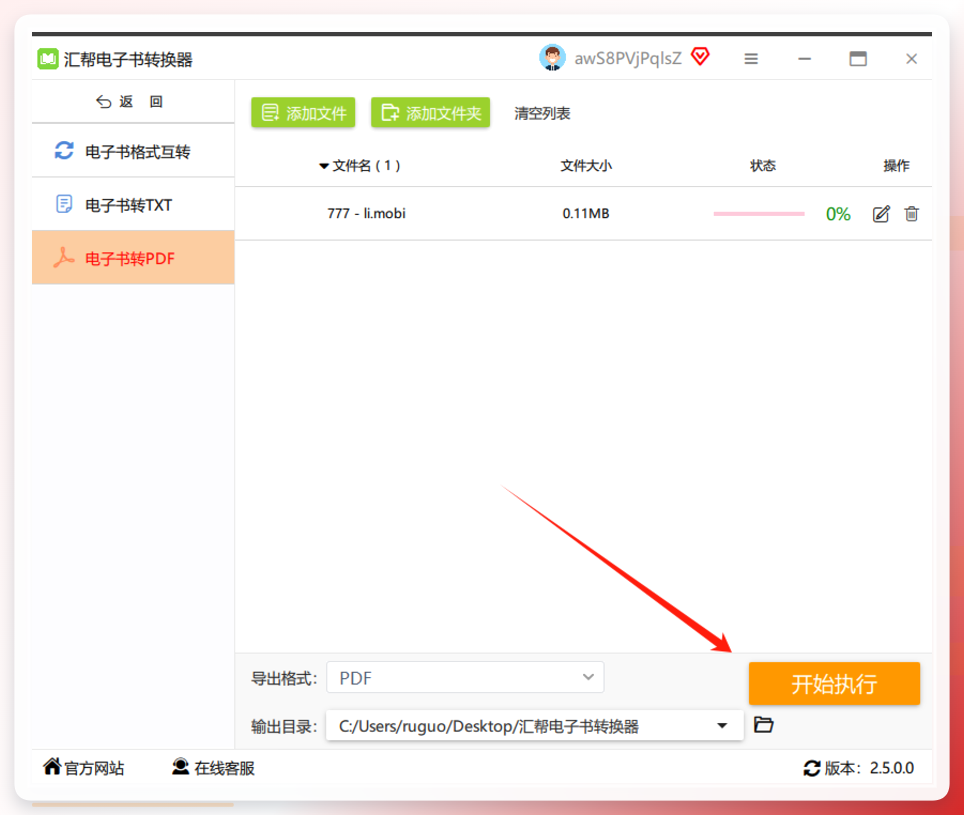Collapse the 文件名 (1) column sort triangle

pyautogui.click(x=323, y=166)
